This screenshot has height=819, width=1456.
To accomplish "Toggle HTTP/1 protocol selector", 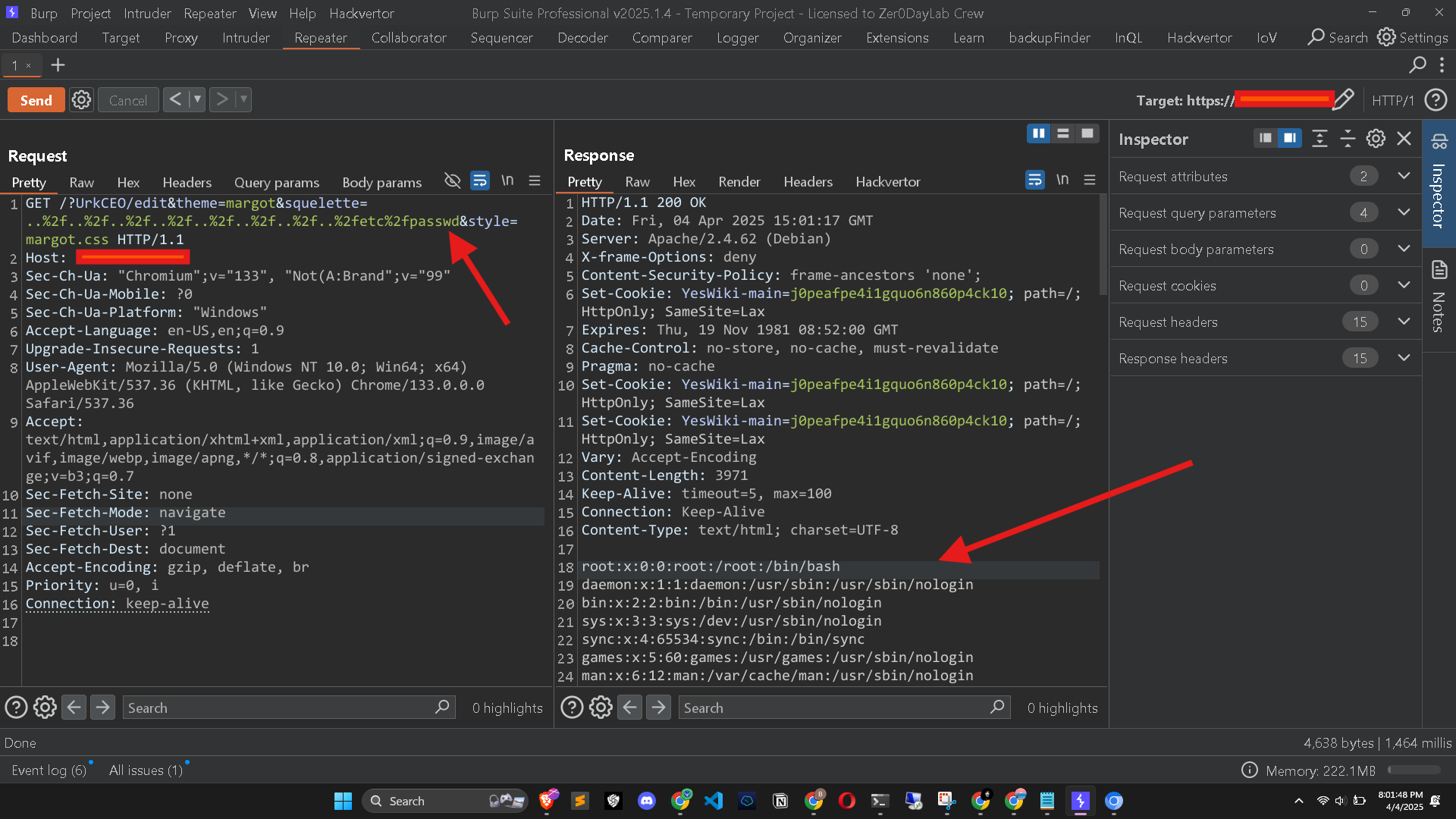I will click(1393, 100).
